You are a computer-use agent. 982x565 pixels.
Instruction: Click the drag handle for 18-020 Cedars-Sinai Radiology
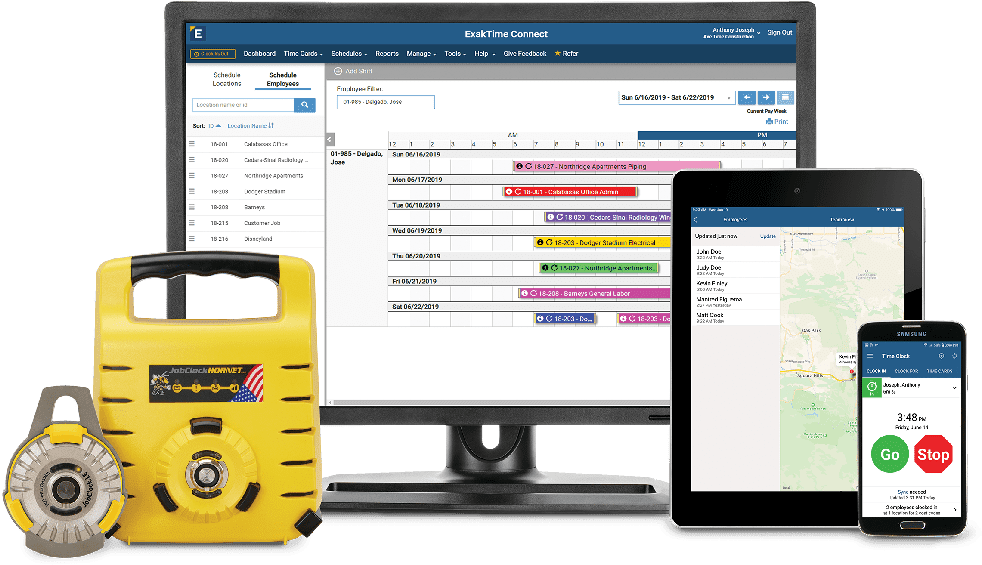(192, 160)
